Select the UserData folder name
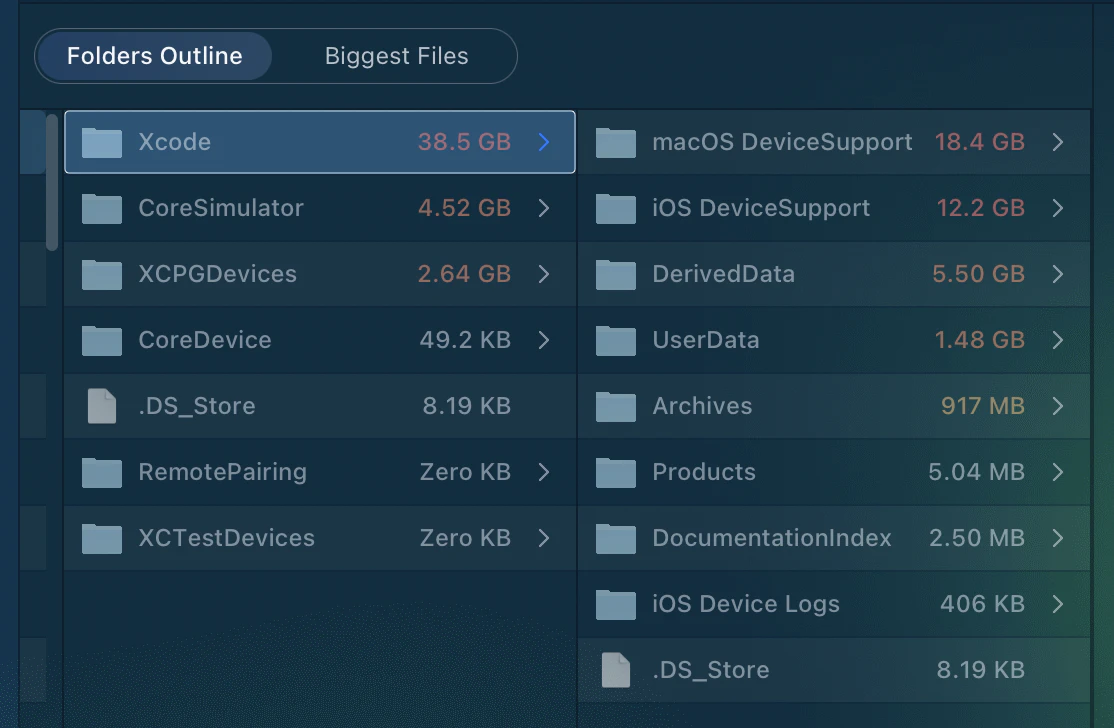This screenshot has width=1114, height=728. (x=705, y=340)
